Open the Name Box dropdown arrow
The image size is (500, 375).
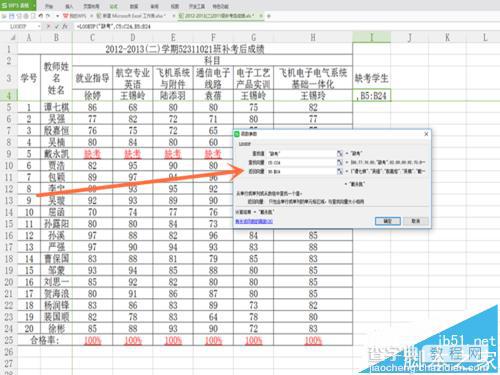(x=39, y=26)
